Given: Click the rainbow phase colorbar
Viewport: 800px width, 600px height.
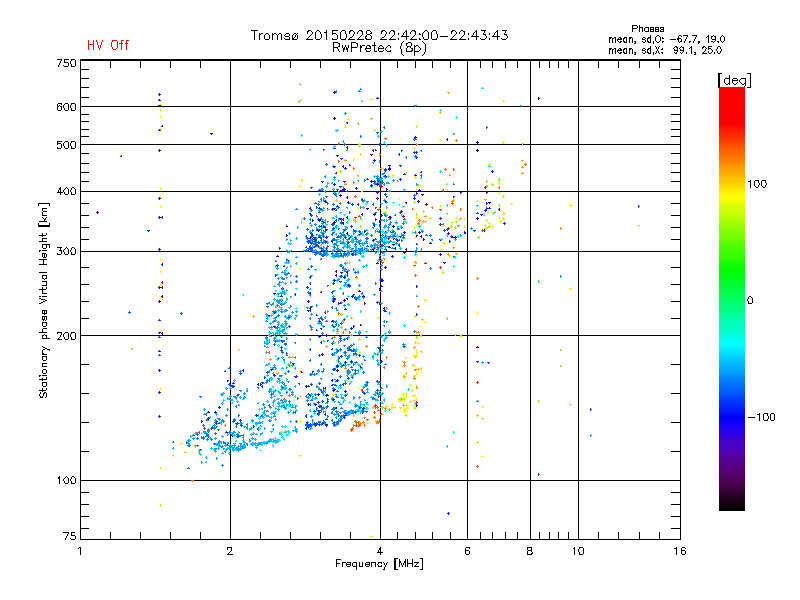Looking at the screenshot, I should coord(732,299).
